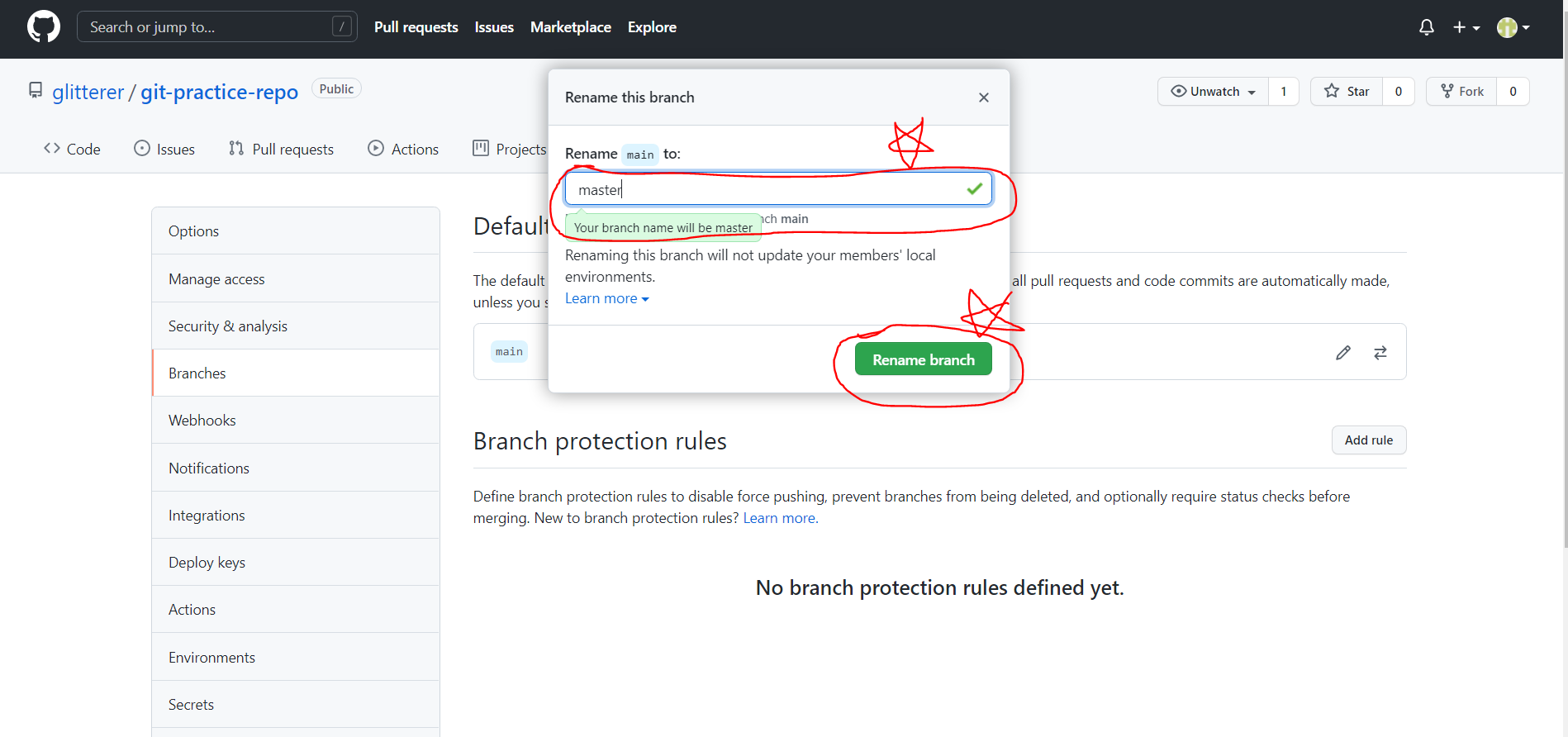Open the git-practice-repo repository link

(219, 92)
